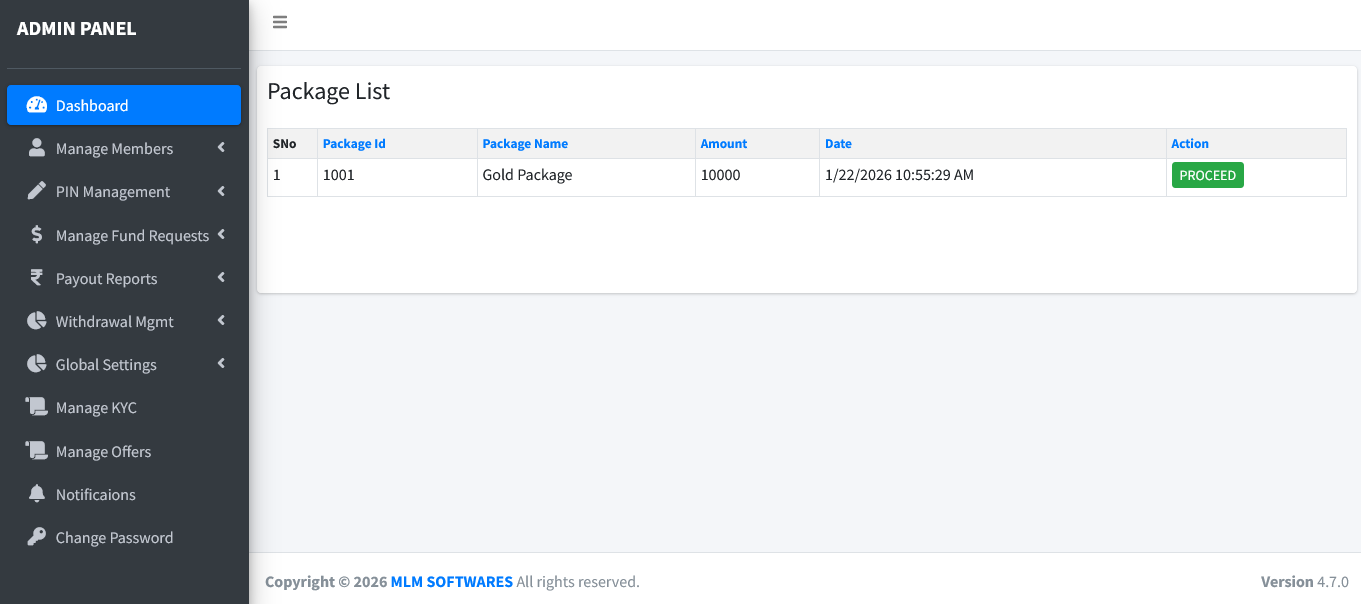Expand the Withdrawal Mgmt chevron

[221, 321]
